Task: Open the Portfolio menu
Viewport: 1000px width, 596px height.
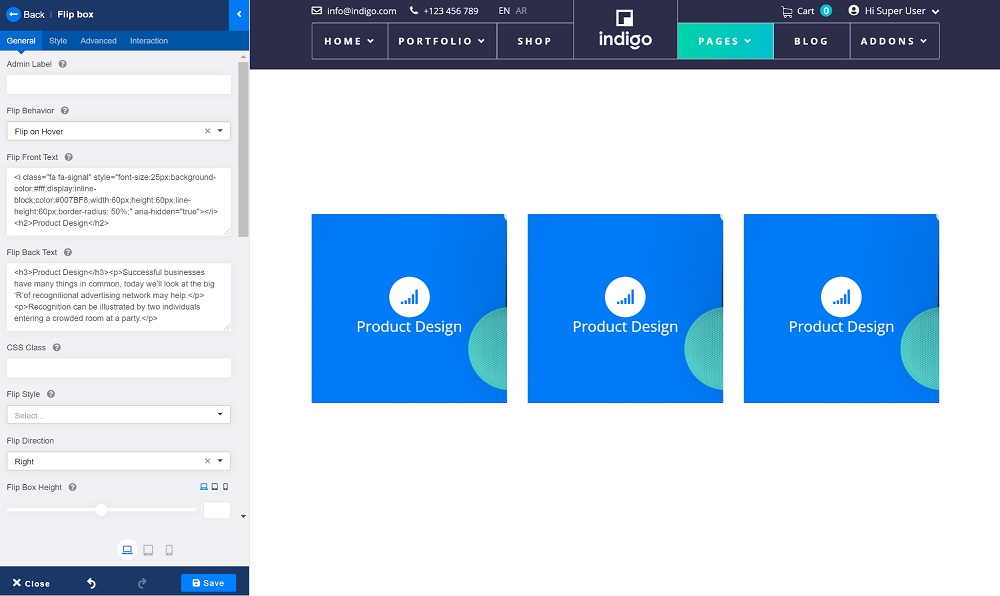Action: 441,41
